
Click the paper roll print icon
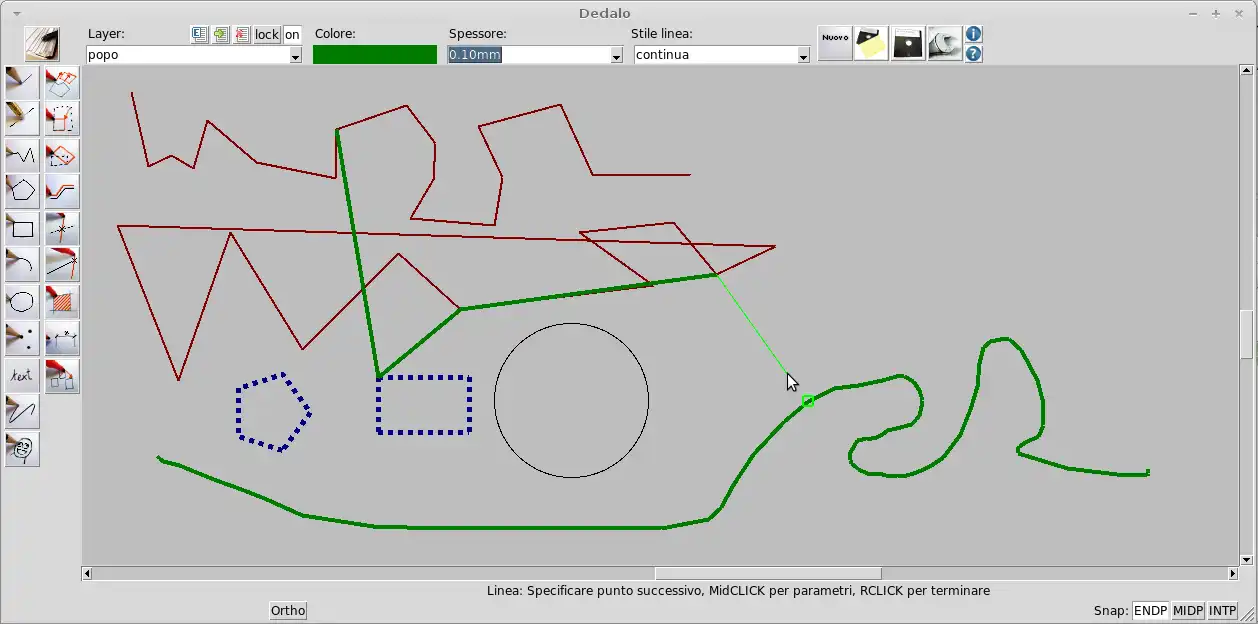tap(945, 44)
